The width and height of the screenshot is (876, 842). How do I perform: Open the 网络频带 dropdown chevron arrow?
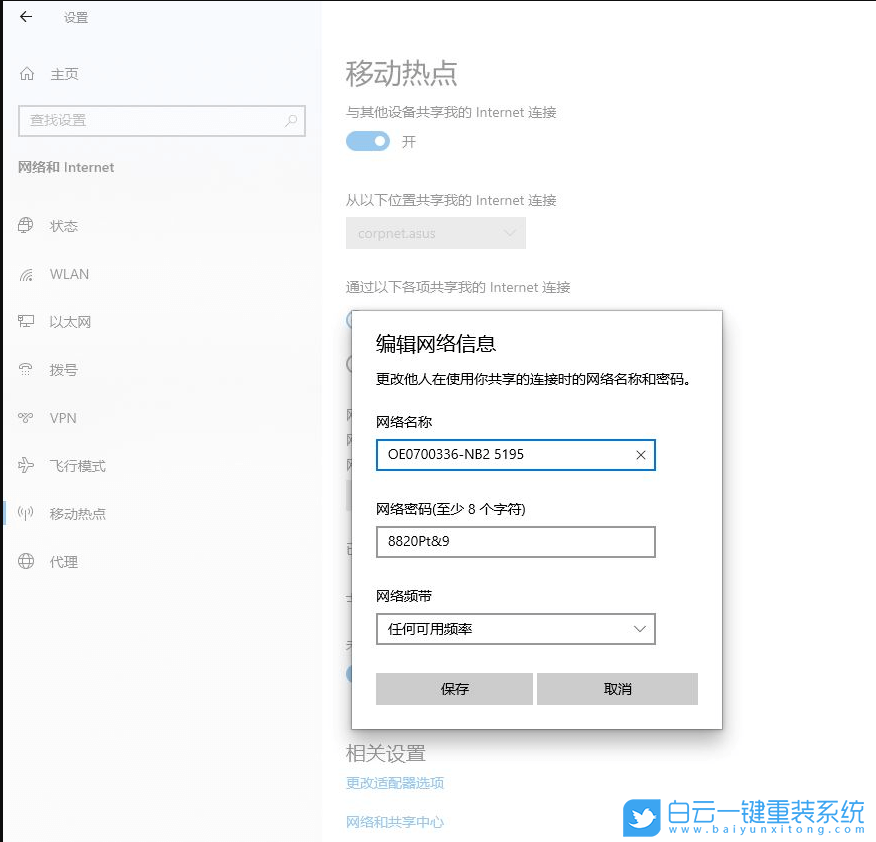coord(640,629)
